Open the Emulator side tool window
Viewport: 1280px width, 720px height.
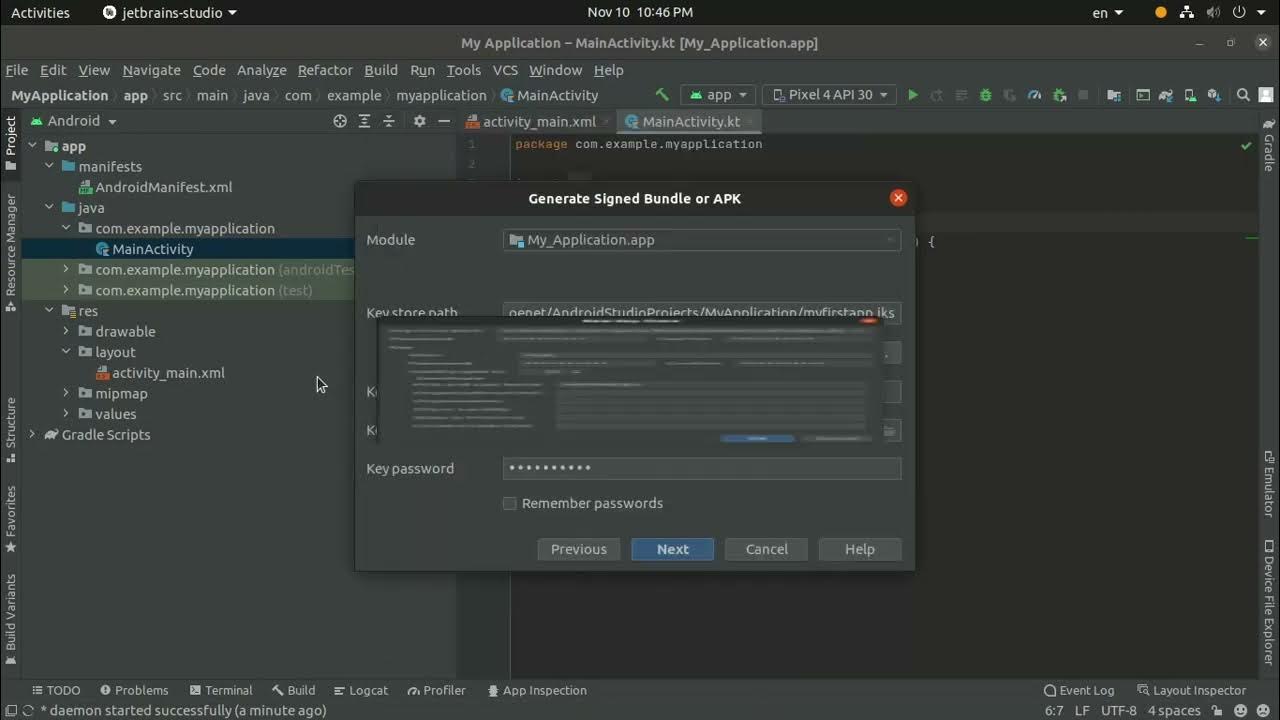click(1268, 485)
